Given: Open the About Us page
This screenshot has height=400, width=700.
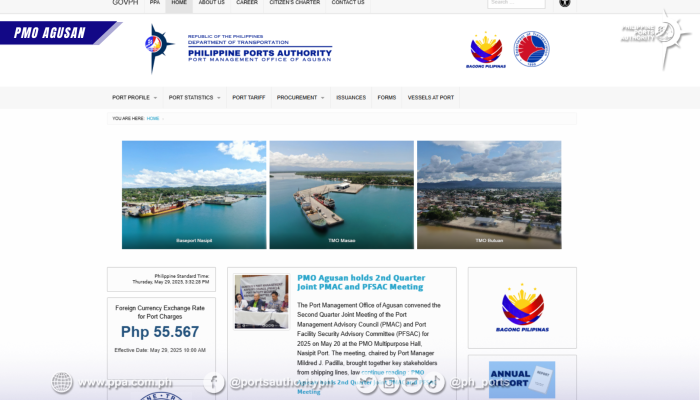Looking at the screenshot, I should tap(212, 3).
